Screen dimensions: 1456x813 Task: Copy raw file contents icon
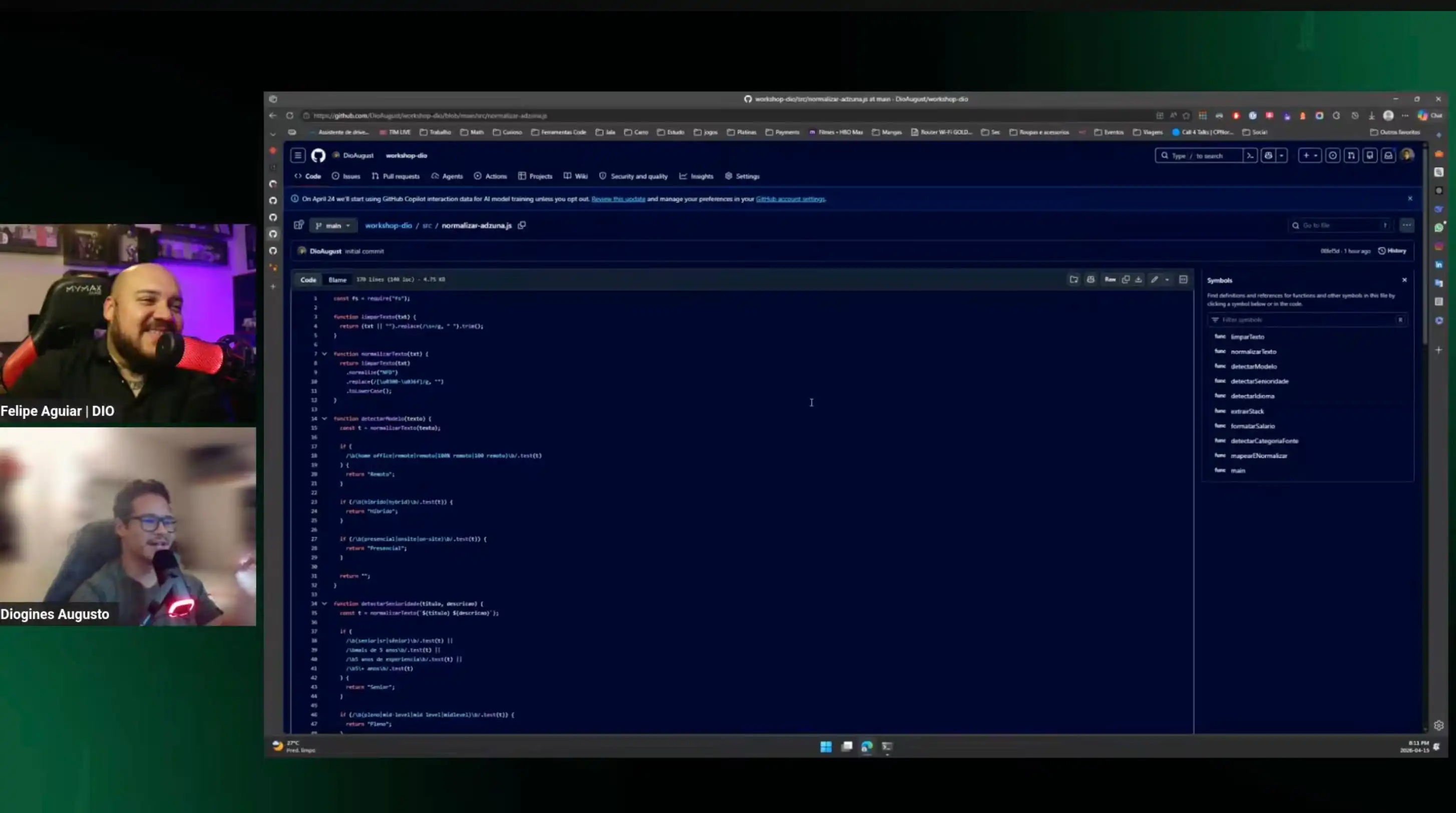(x=1126, y=280)
